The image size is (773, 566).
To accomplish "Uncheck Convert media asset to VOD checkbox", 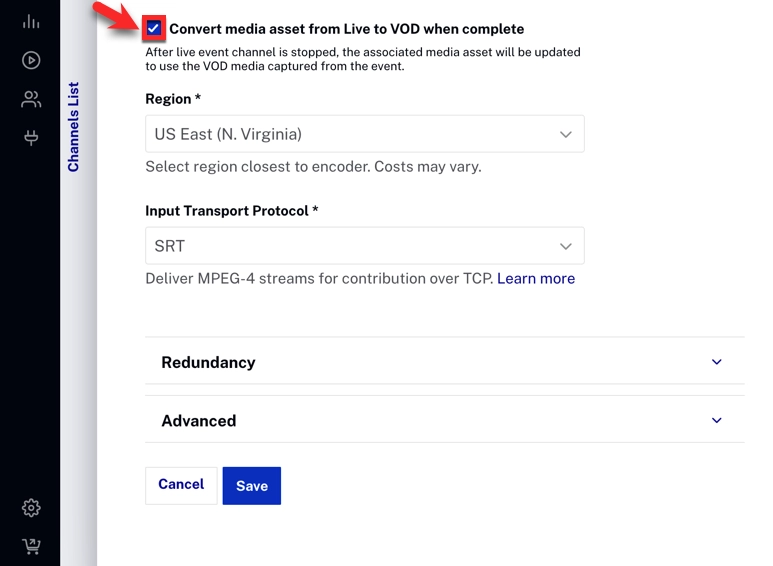I will [x=154, y=29].
